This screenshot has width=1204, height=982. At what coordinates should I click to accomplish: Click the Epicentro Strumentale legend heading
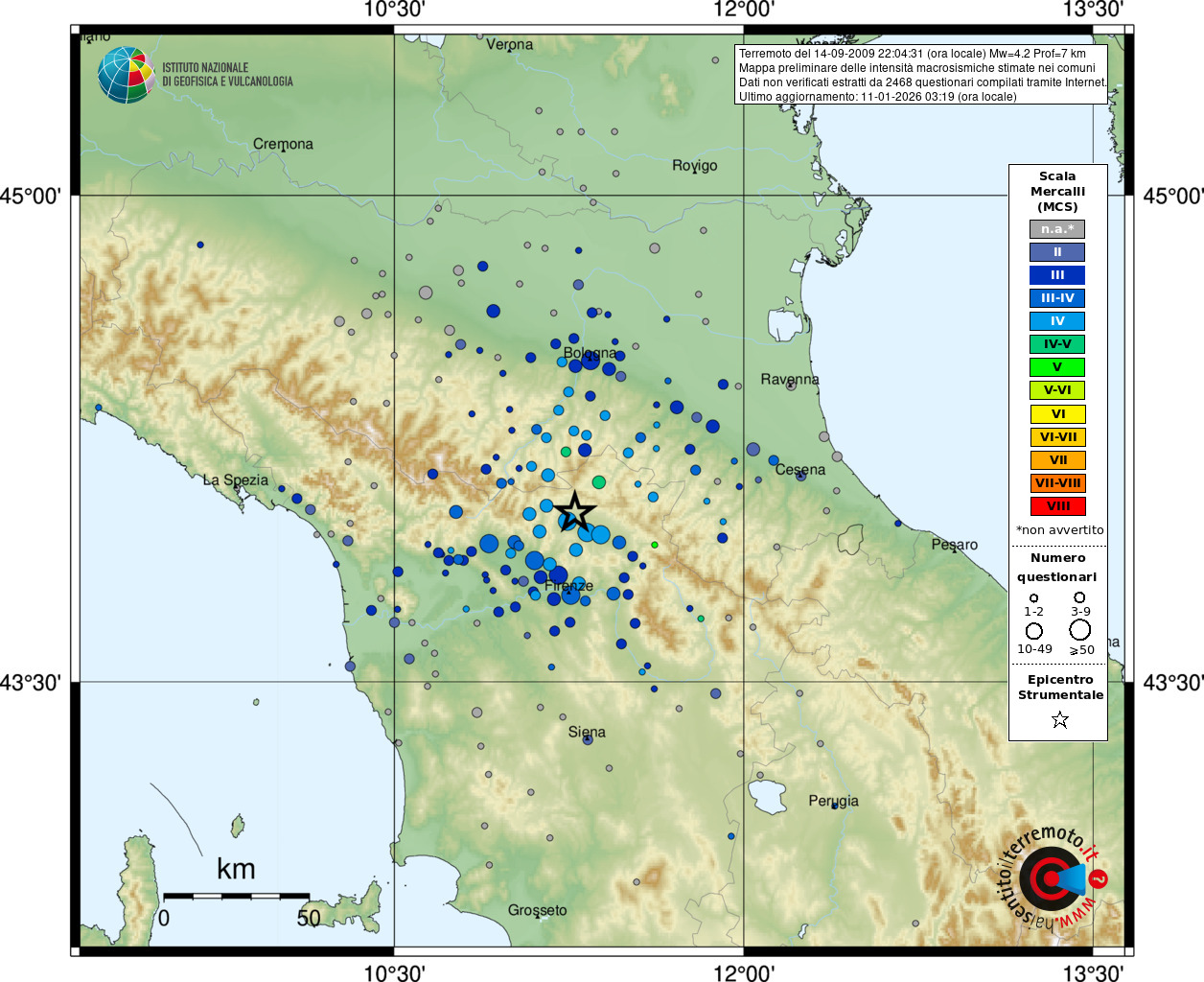(1060, 687)
